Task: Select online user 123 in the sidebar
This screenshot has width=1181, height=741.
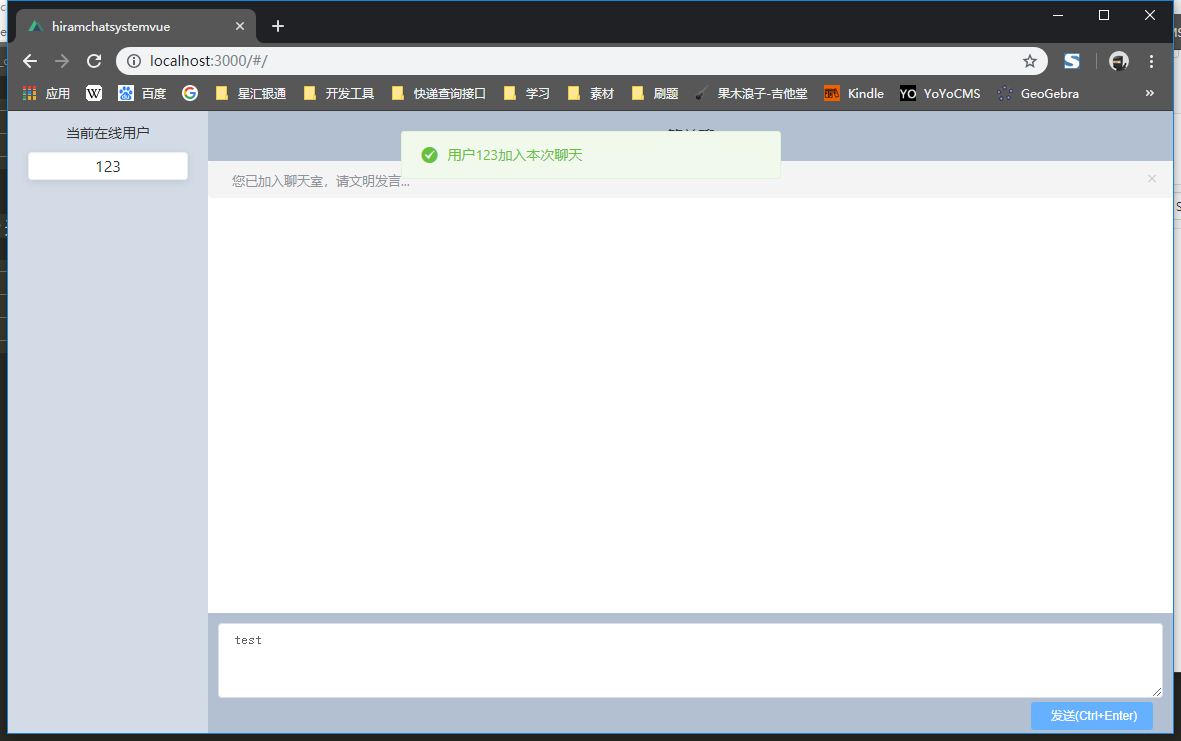Action: 108,166
